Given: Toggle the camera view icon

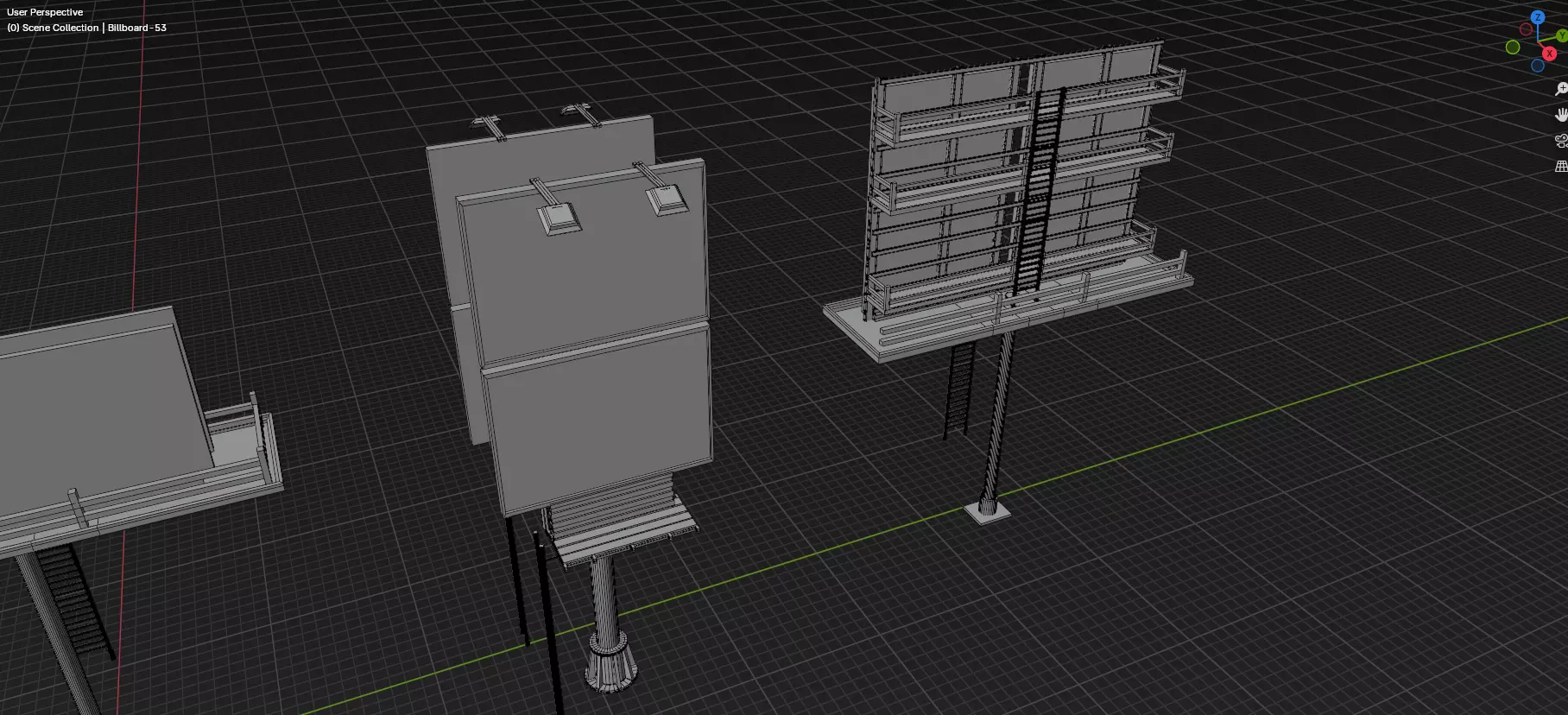Looking at the screenshot, I should click(1561, 141).
